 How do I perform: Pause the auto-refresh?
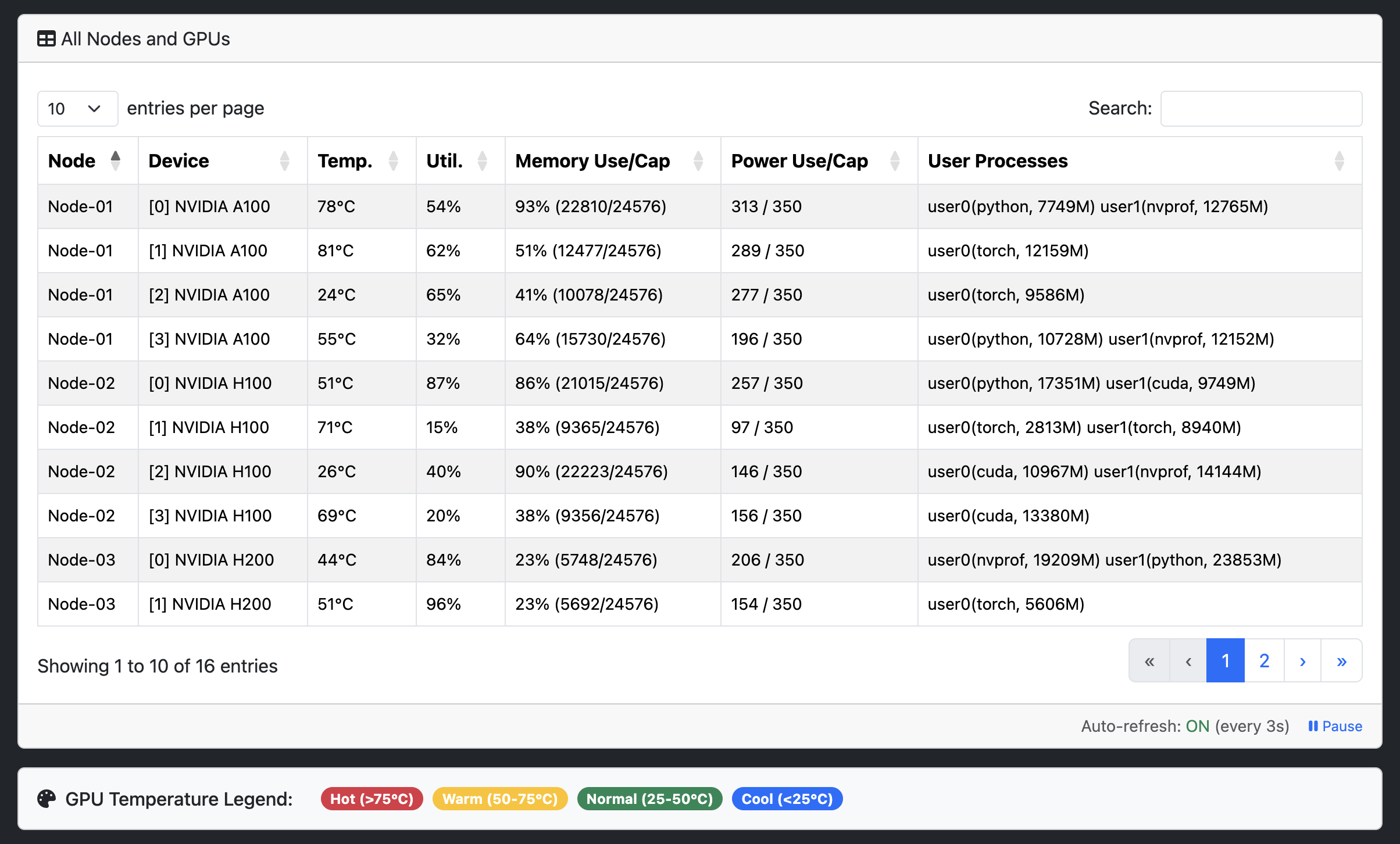pyautogui.click(x=1335, y=726)
